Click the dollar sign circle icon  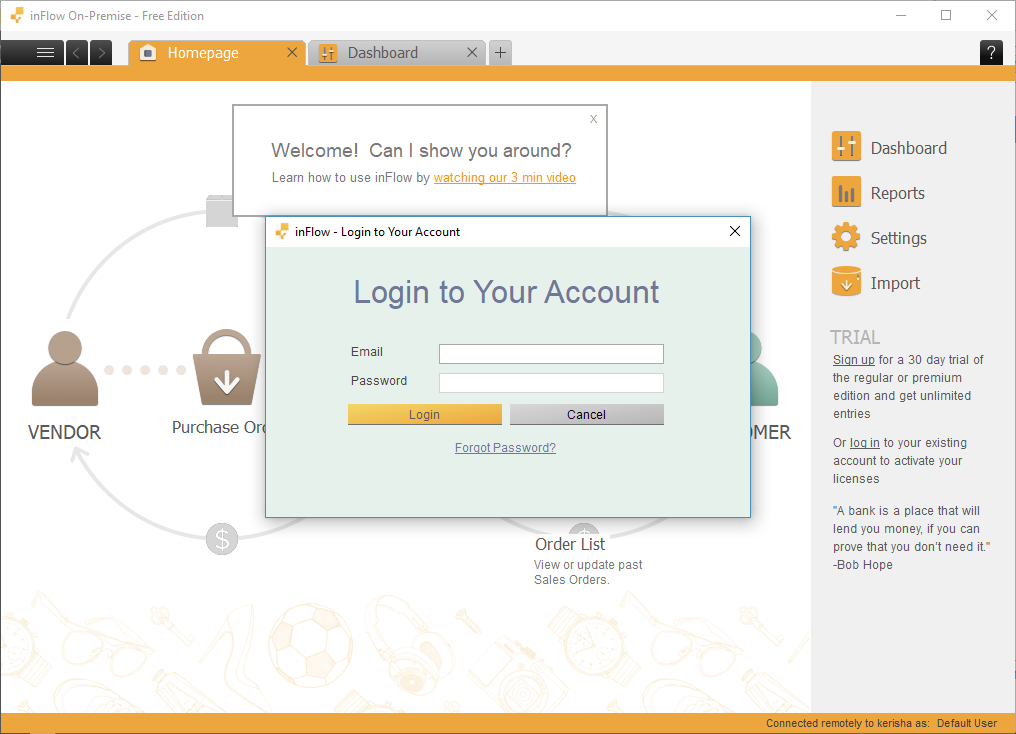pyautogui.click(x=222, y=539)
